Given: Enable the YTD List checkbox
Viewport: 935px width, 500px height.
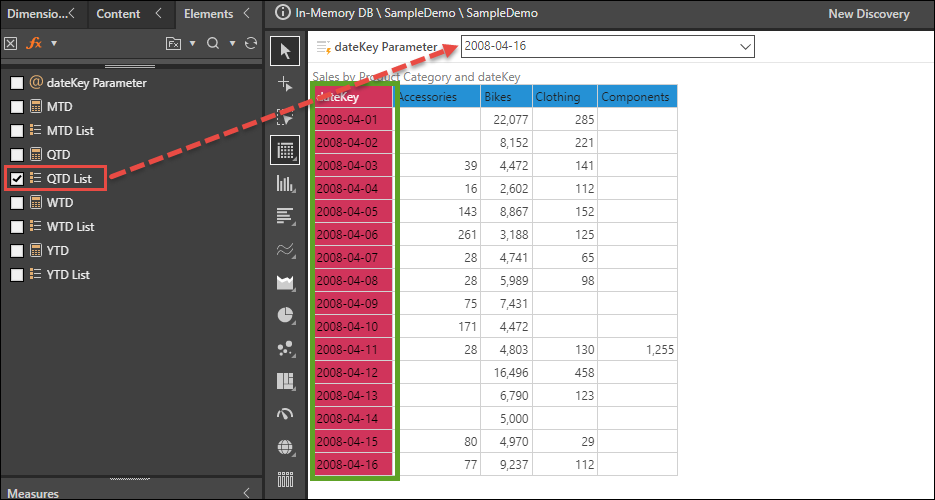Looking at the screenshot, I should (x=16, y=275).
